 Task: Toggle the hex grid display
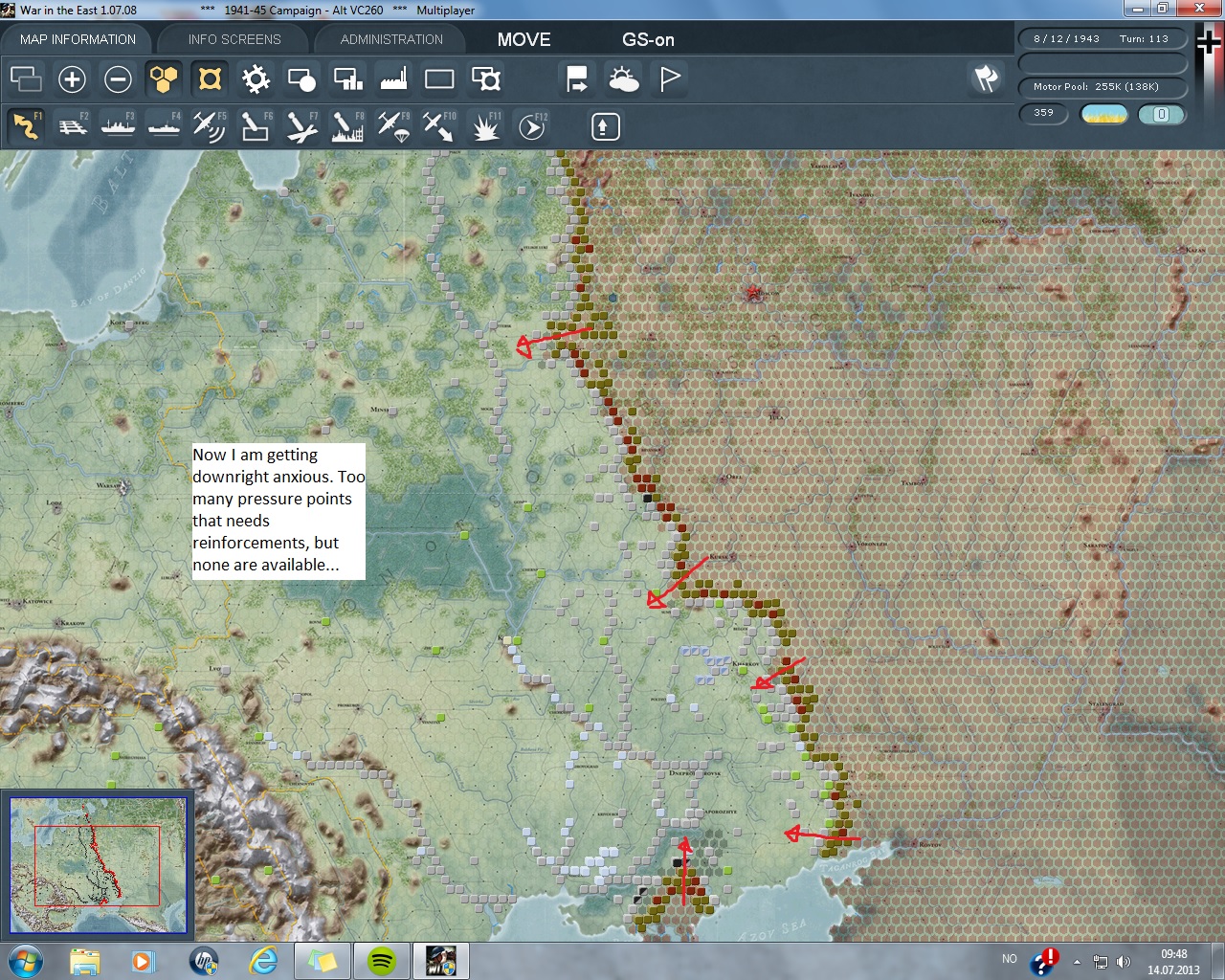pyautogui.click(x=164, y=79)
